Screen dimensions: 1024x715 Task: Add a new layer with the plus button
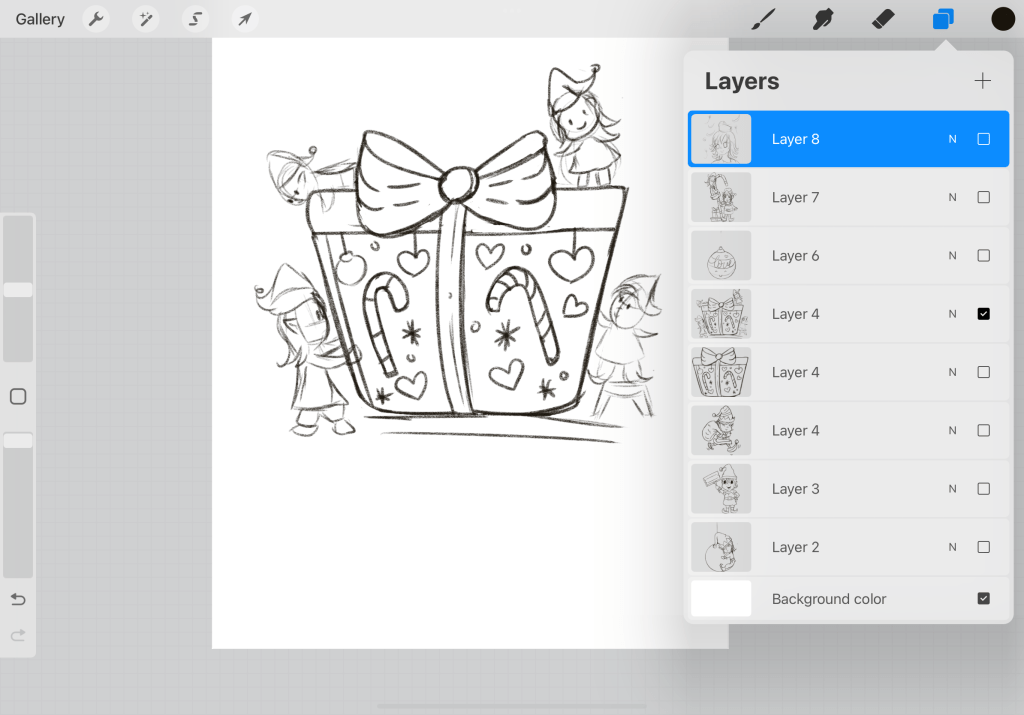click(982, 80)
